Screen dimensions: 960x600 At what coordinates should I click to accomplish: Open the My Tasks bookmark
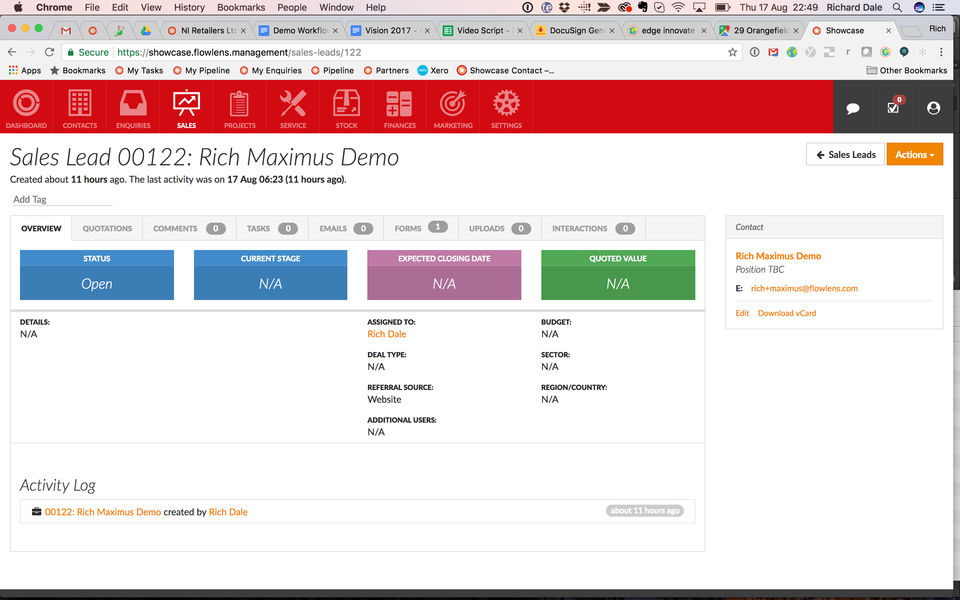(139, 70)
